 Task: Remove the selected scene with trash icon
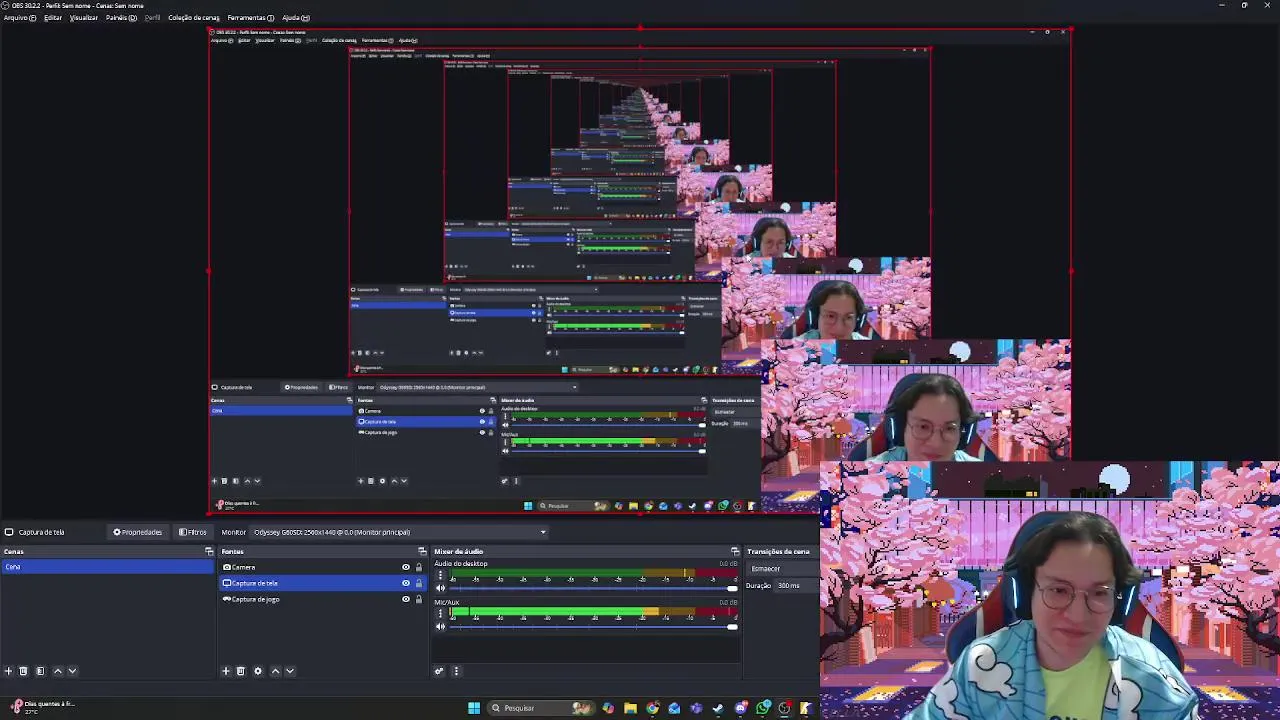click(x=24, y=671)
